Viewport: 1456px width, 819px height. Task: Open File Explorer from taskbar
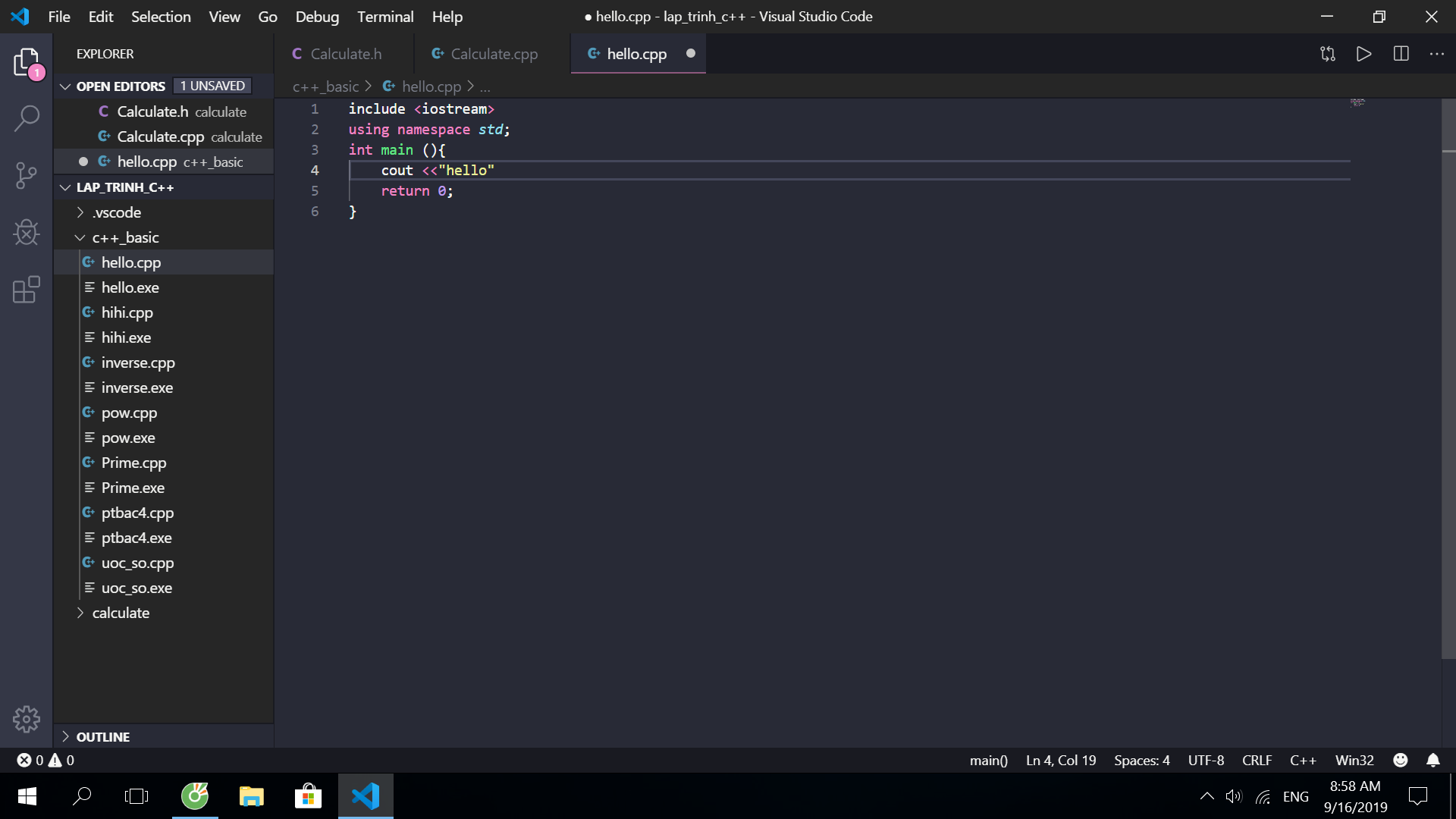tap(251, 796)
